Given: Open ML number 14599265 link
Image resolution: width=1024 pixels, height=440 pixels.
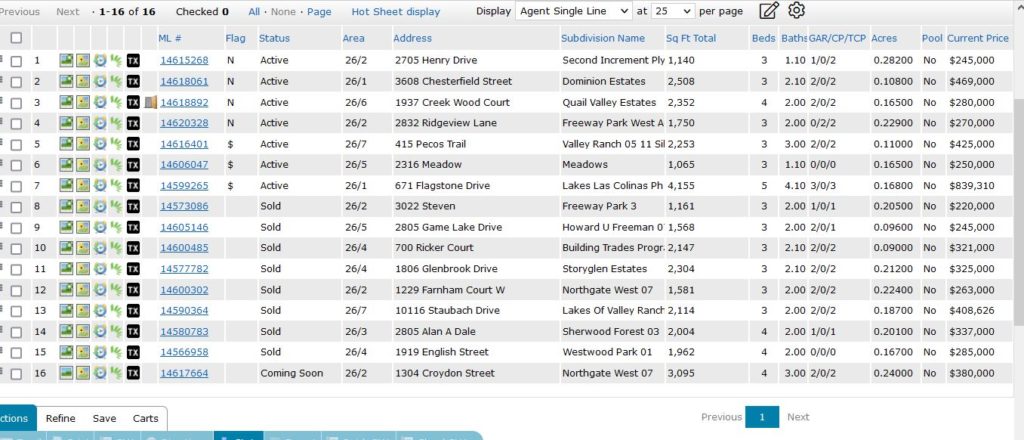Looking at the screenshot, I should click(184, 185).
